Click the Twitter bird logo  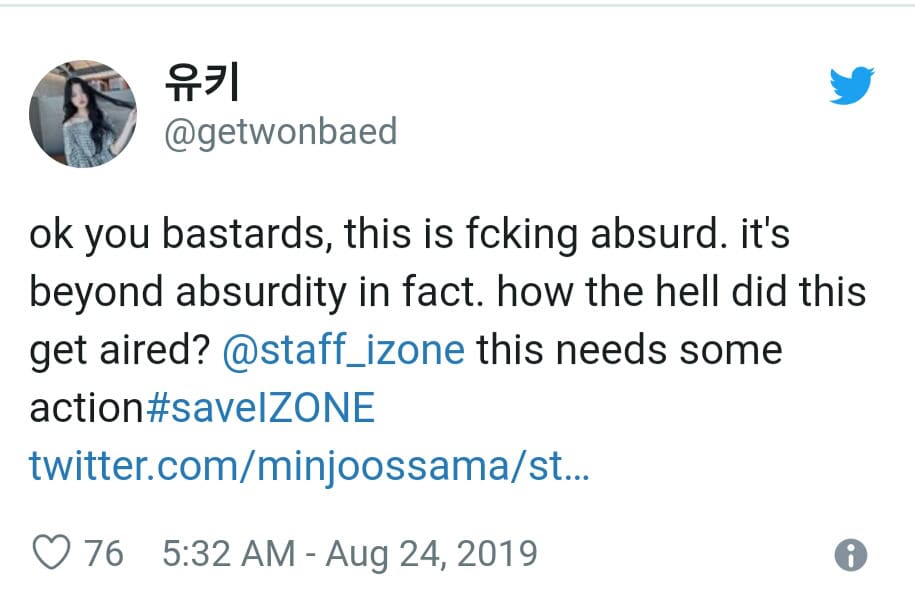(851, 85)
